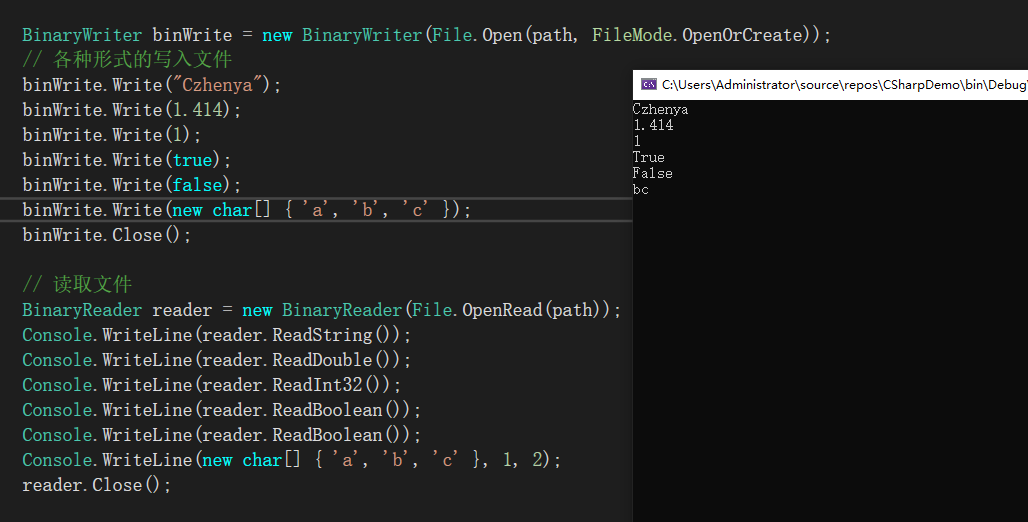This screenshot has width=1028, height=522.
Task: Click the 'Czhenya' output line in console
Action: [x=660, y=110]
